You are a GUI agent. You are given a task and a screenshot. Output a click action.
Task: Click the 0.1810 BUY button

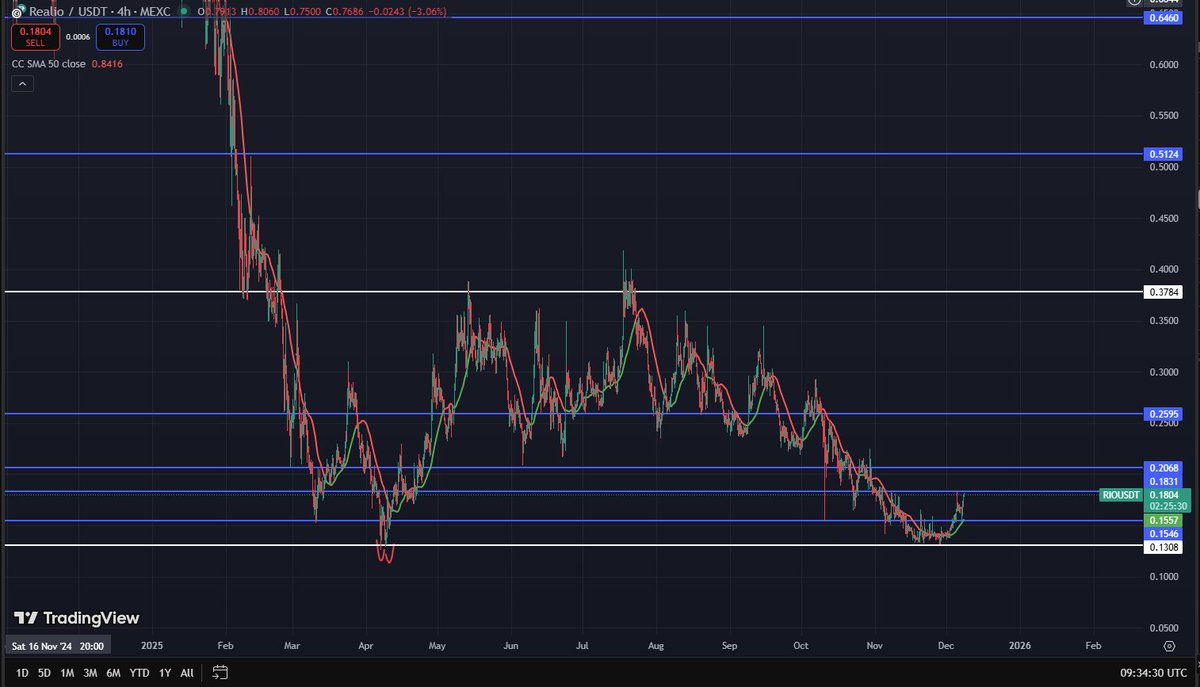(121, 37)
